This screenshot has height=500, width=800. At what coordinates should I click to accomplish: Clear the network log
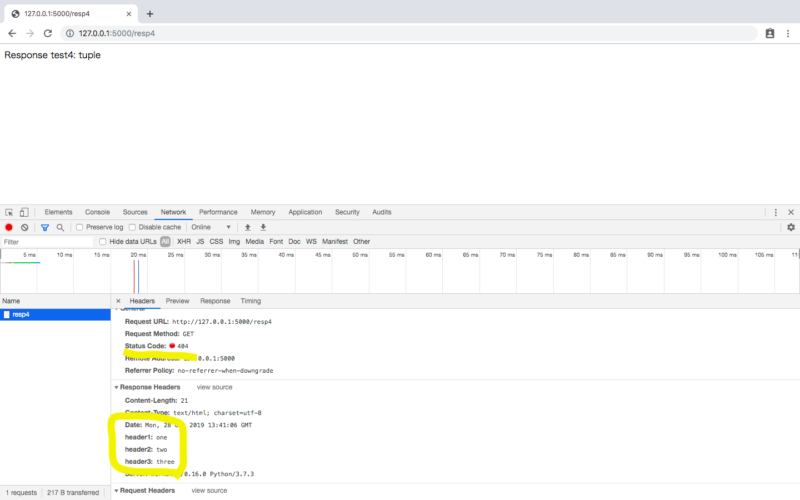click(x=25, y=227)
